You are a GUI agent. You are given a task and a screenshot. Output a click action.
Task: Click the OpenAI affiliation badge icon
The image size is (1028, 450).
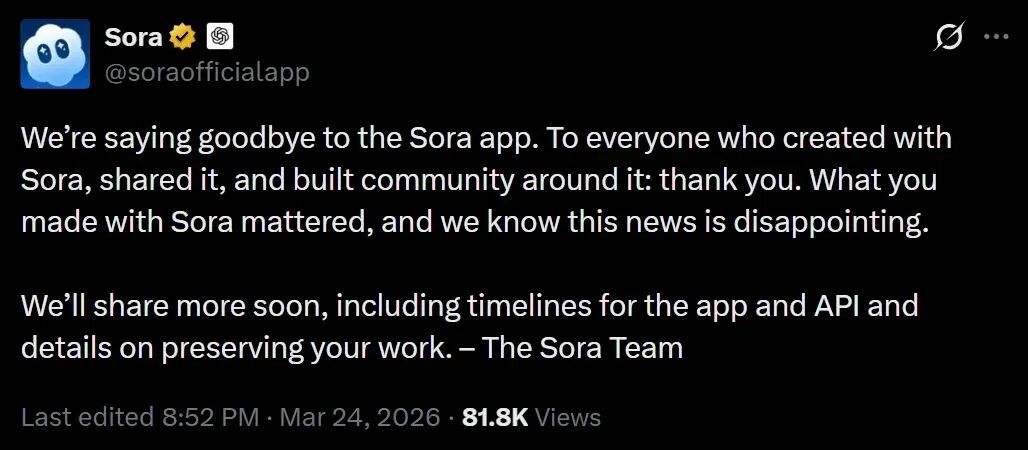click(x=219, y=38)
